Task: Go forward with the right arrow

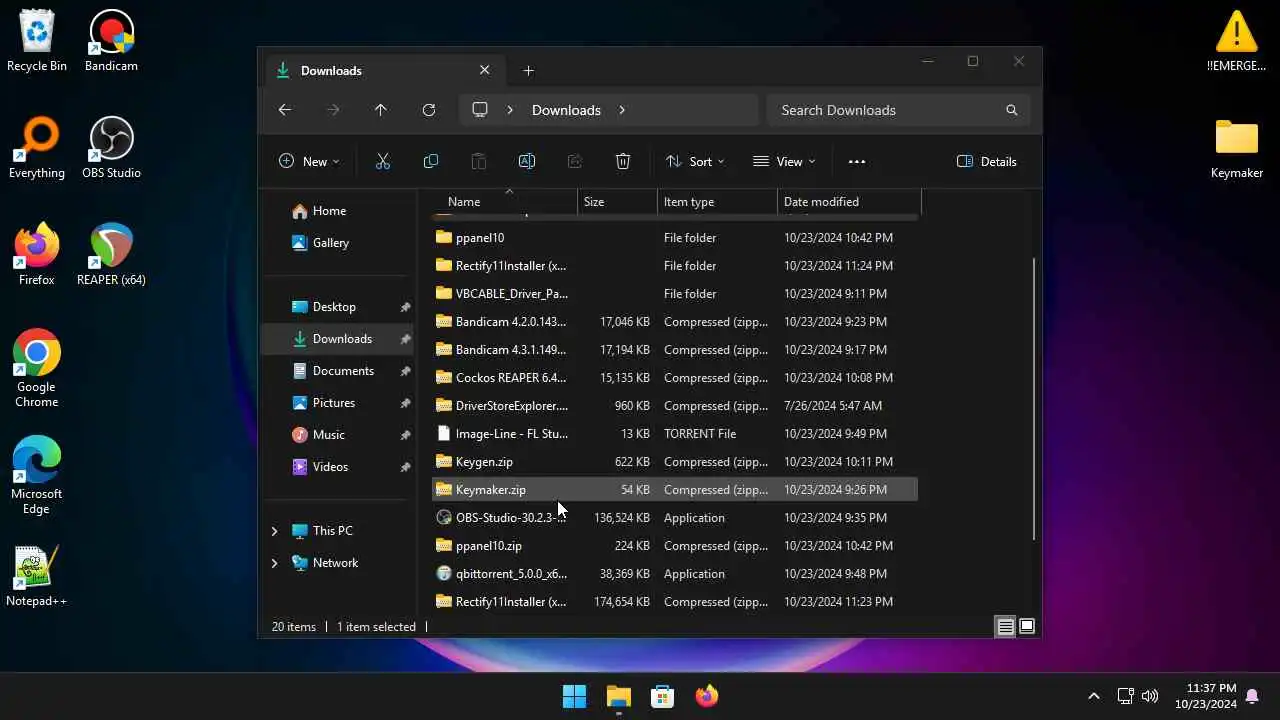Action: 333,110
